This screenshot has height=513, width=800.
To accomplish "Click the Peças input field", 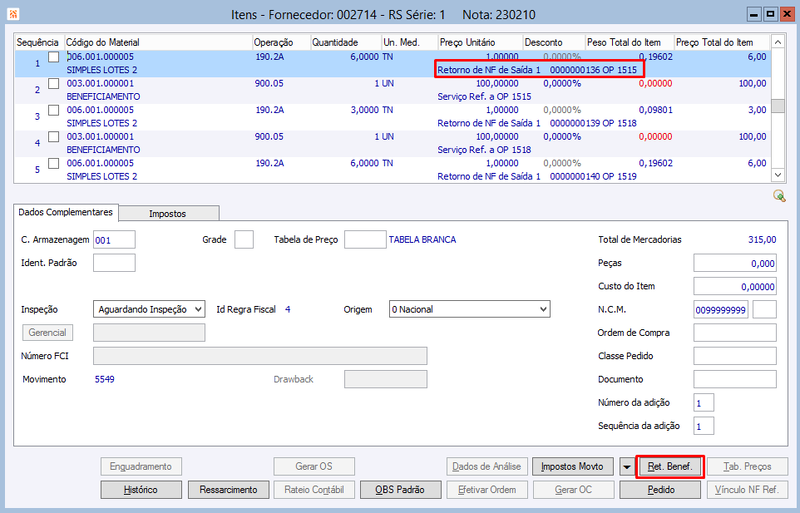I will pos(735,263).
